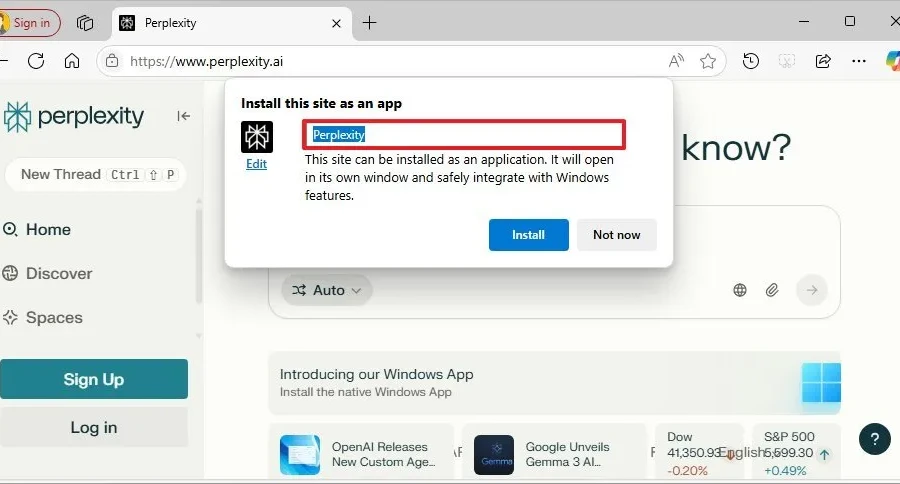The width and height of the screenshot is (900, 484).
Task: Open the tab actions (workspaces) icon
Action: tap(85, 23)
